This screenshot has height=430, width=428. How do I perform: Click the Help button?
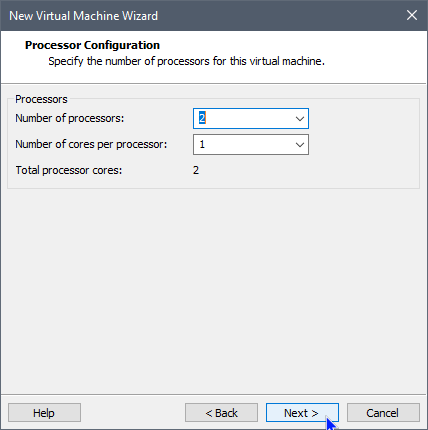pos(44,413)
